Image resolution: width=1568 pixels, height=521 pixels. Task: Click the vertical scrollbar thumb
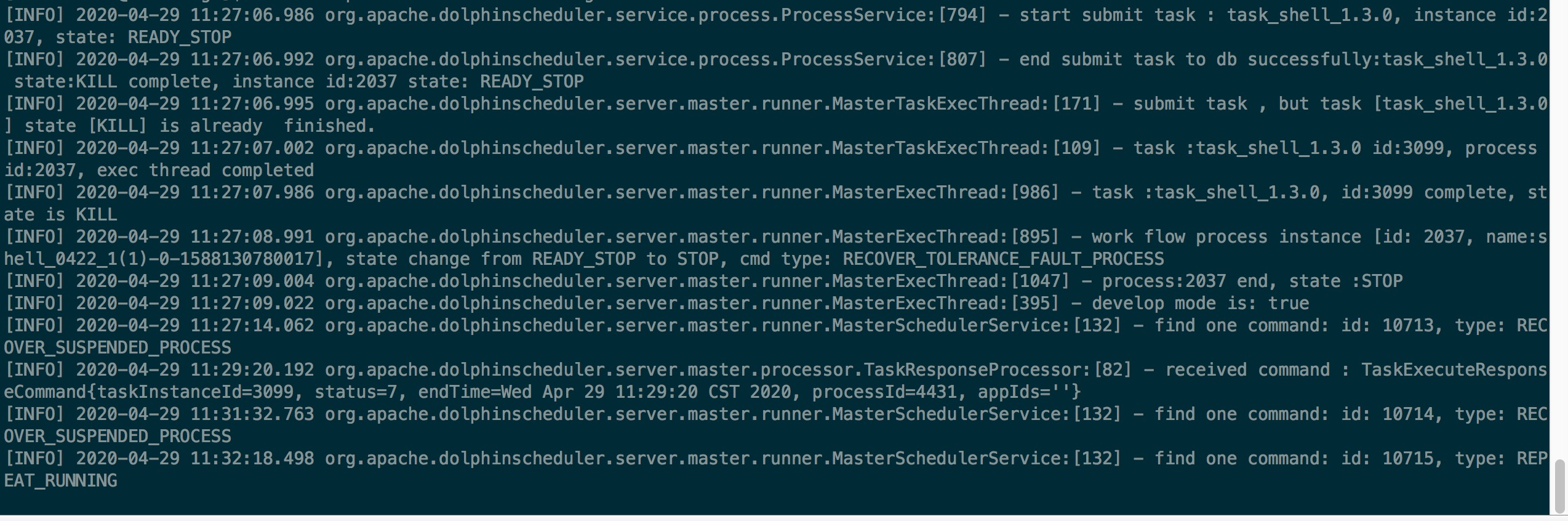[x=1560, y=485]
